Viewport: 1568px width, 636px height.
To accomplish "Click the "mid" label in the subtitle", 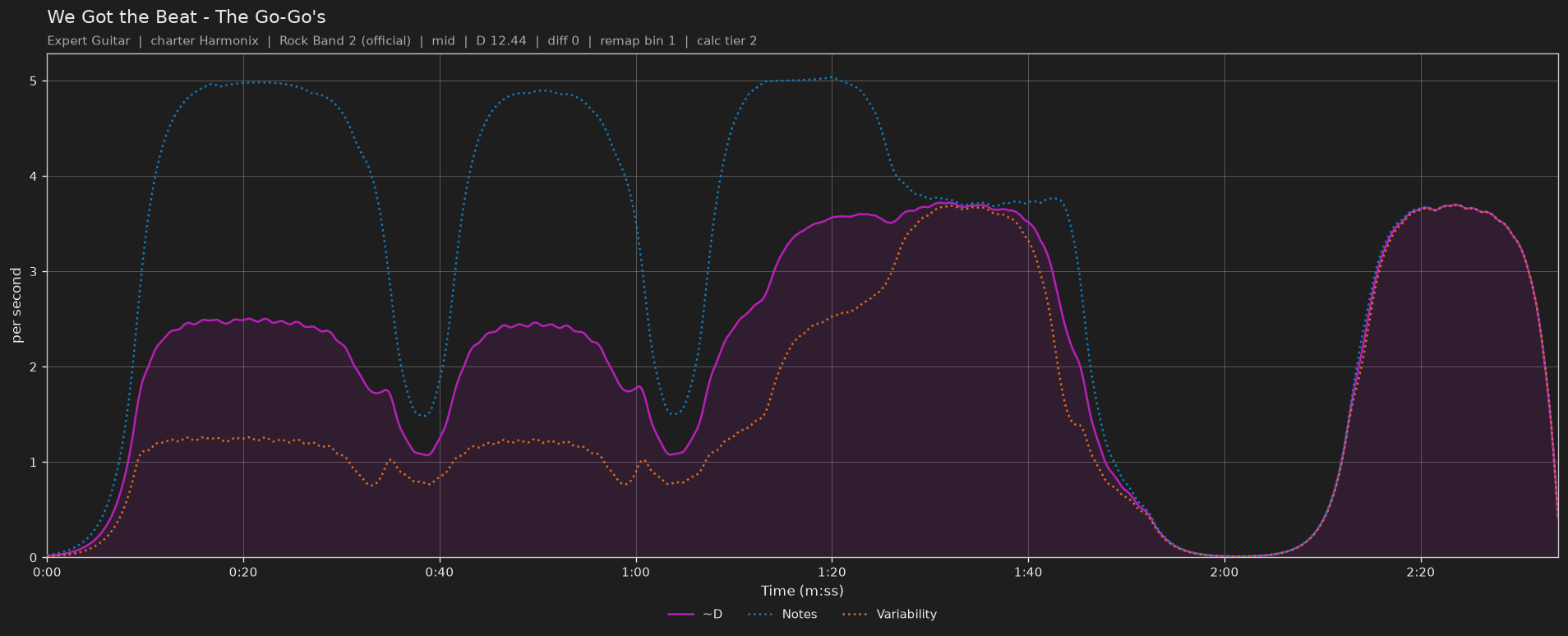I will tap(443, 41).
